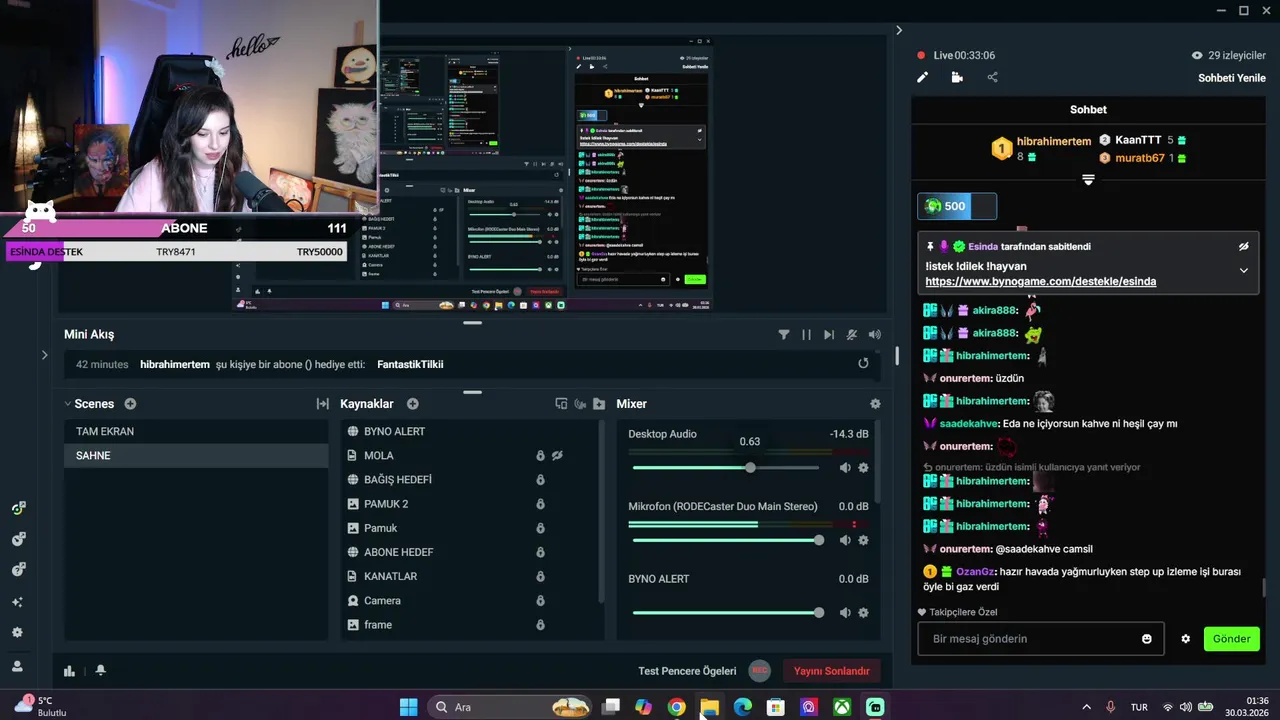Toggle the lock on PAMUK 2 source
The height and width of the screenshot is (720, 1280).
pos(540,504)
